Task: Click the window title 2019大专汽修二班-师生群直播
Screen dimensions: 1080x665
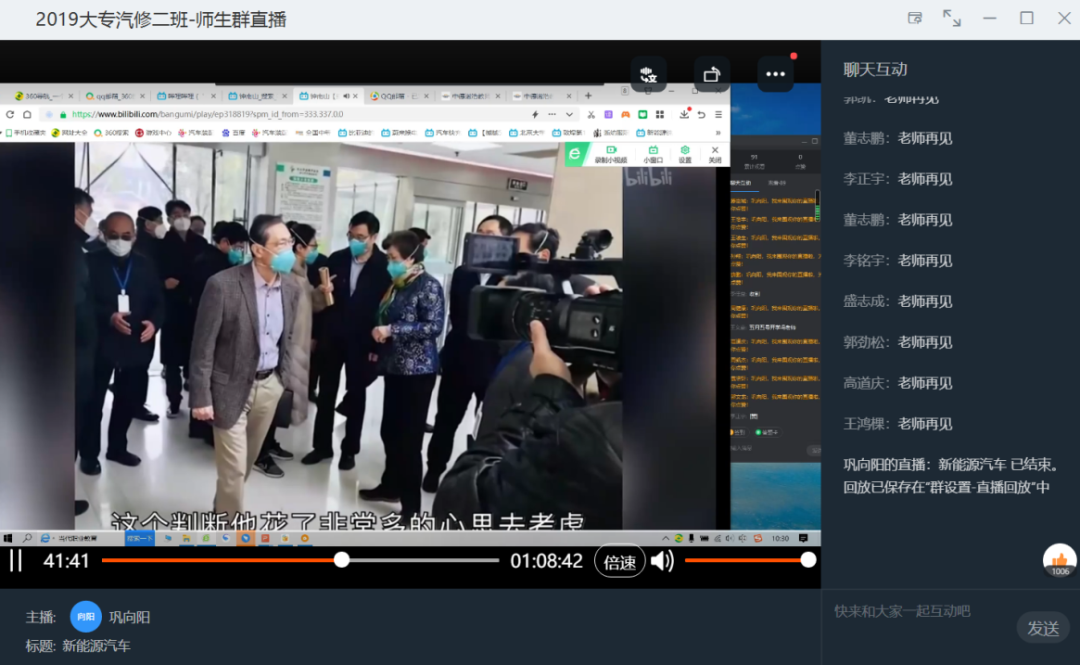Action: click(160, 19)
